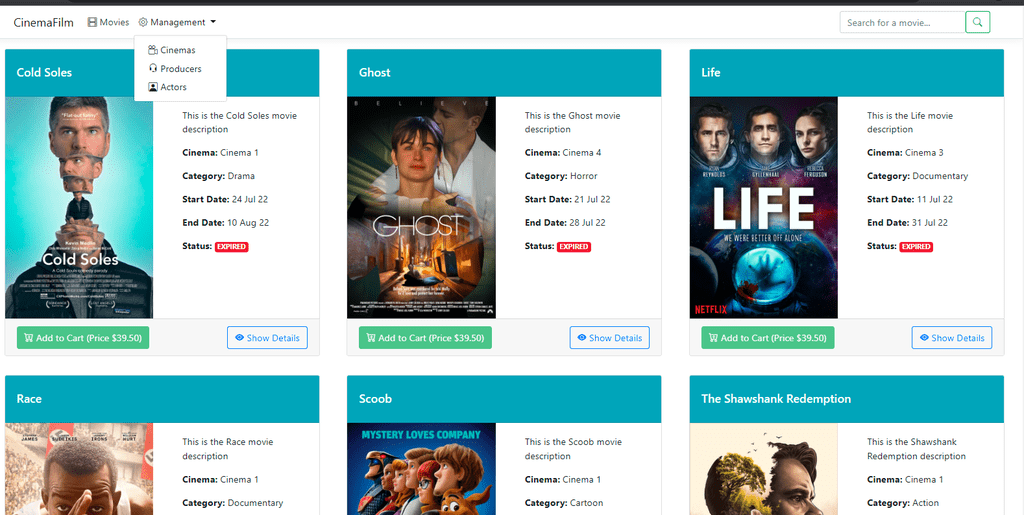This screenshot has width=1024, height=515.
Task: Click the Scoob movie description text
Action: tap(573, 449)
